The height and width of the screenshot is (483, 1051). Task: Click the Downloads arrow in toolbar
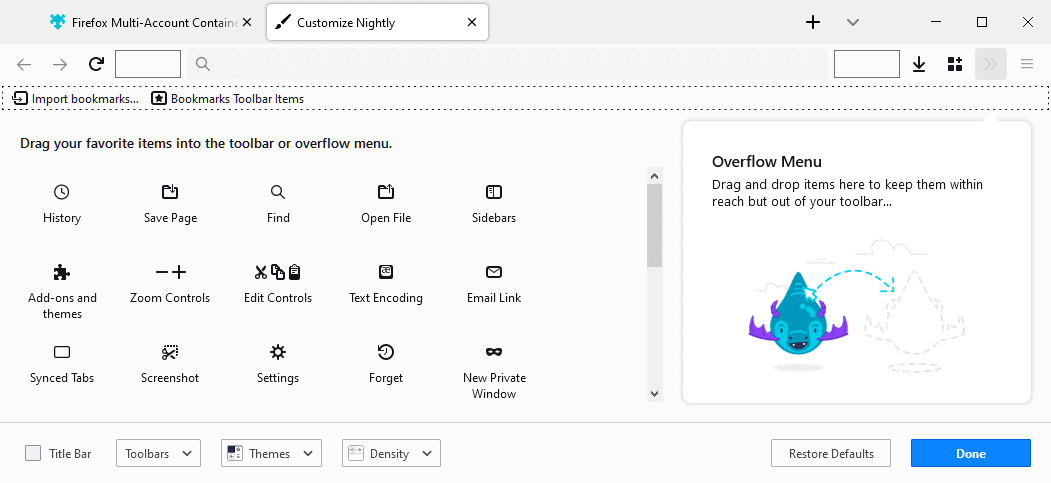[919, 64]
